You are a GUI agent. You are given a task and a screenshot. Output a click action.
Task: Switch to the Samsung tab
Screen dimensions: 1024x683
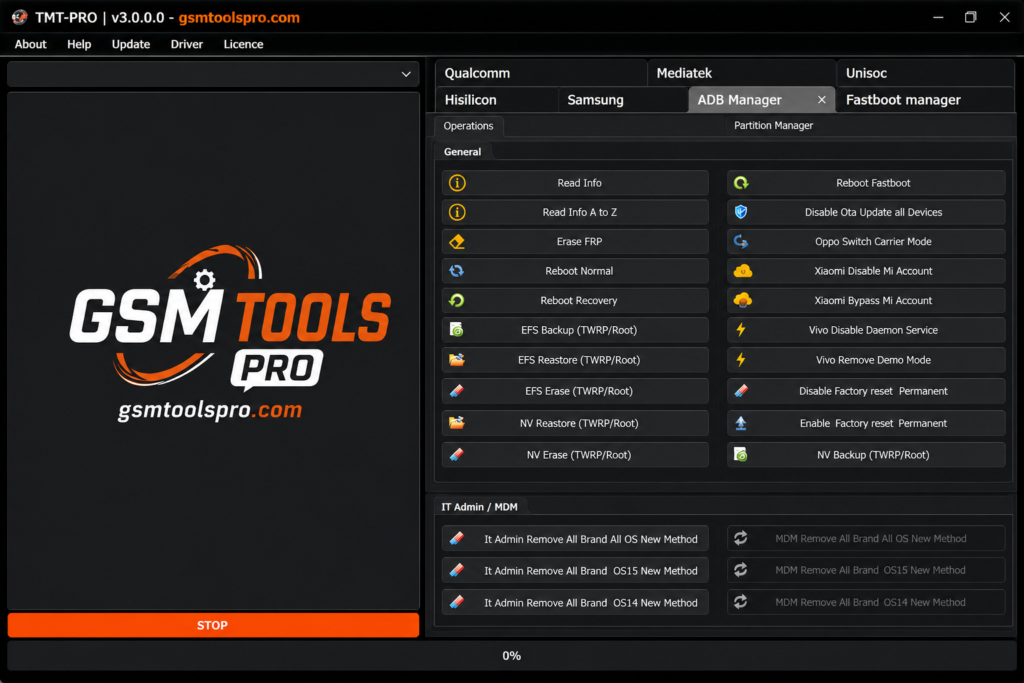pyautogui.click(x=623, y=100)
